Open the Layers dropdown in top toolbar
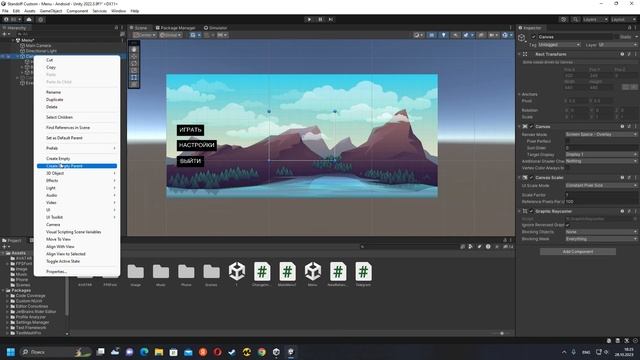640x360 pixels. (595, 19)
